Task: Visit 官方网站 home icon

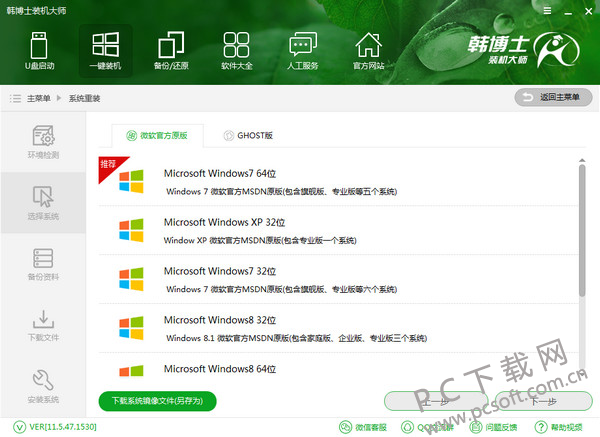Action: tap(368, 51)
